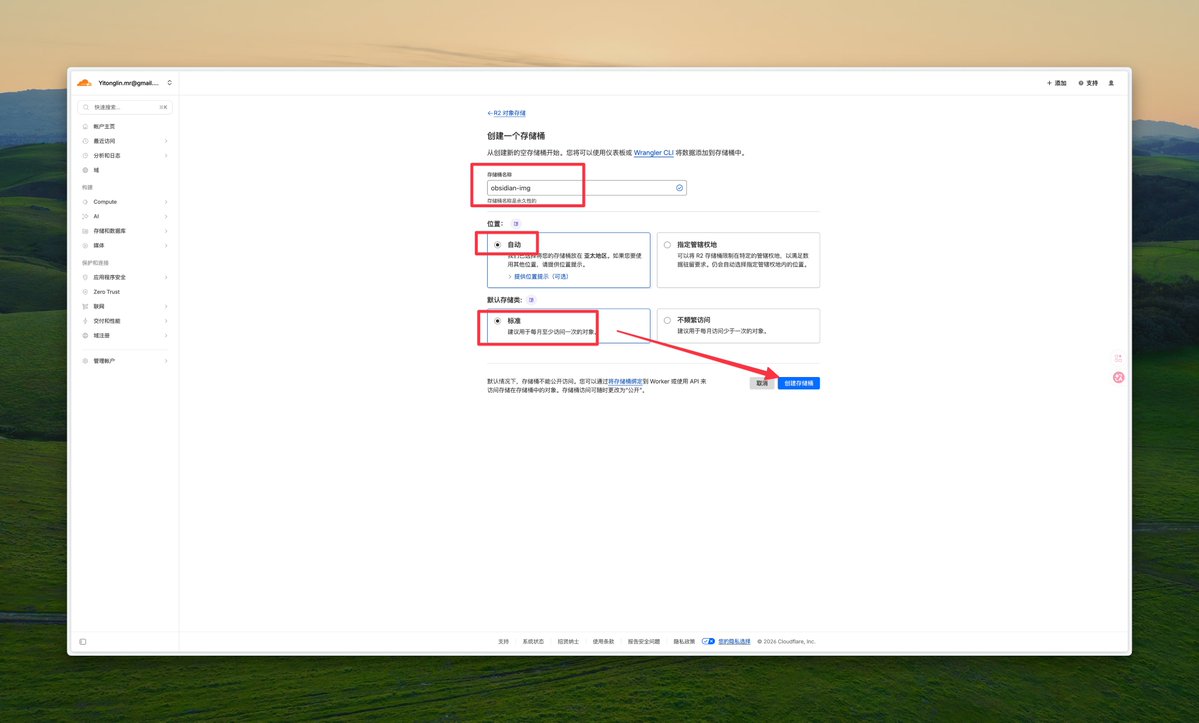1199x723 pixels.
Task: Click the Zero Trust icon
Action: coord(85,292)
